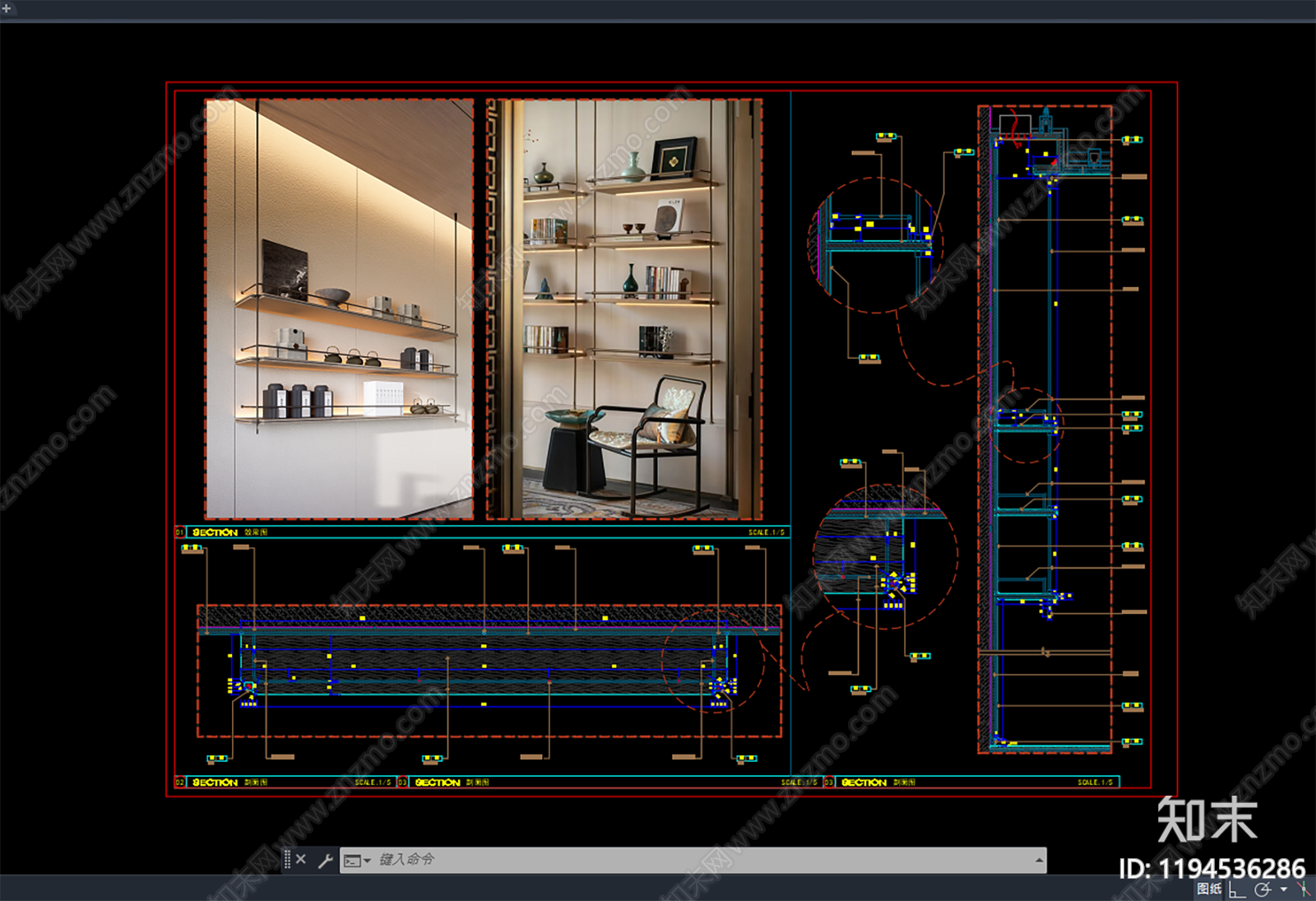1316x901 pixels.
Task: Select the floating shelf rendering image
Action: (339, 309)
